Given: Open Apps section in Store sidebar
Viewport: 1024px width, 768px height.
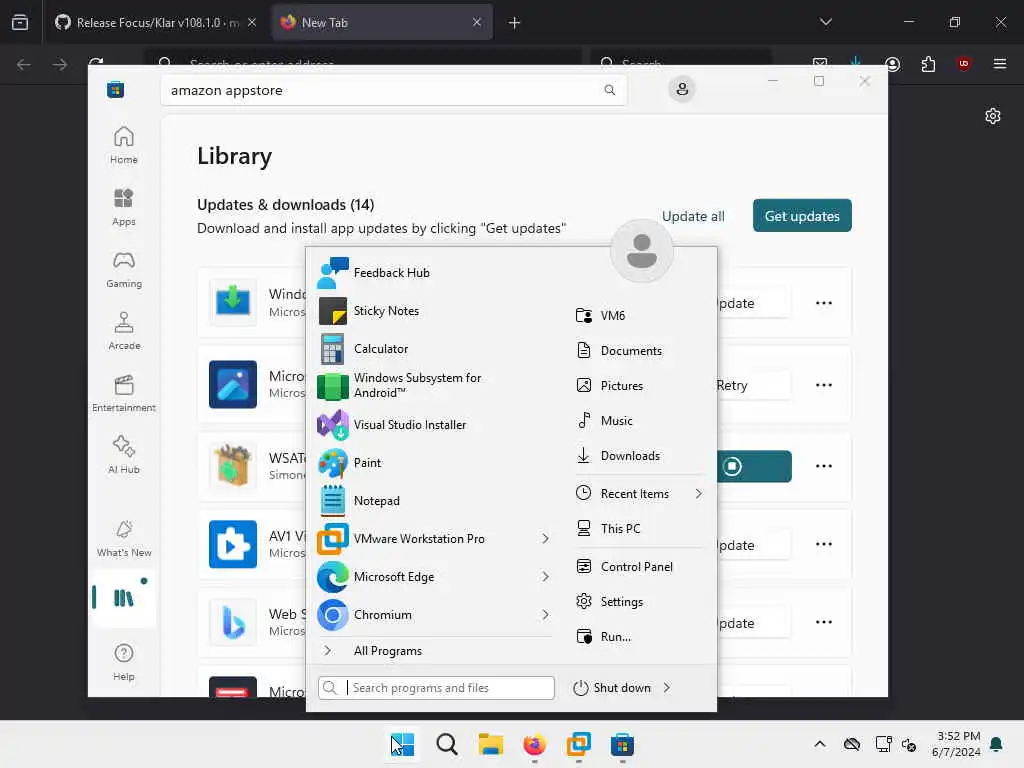Looking at the screenshot, I should 123,207.
